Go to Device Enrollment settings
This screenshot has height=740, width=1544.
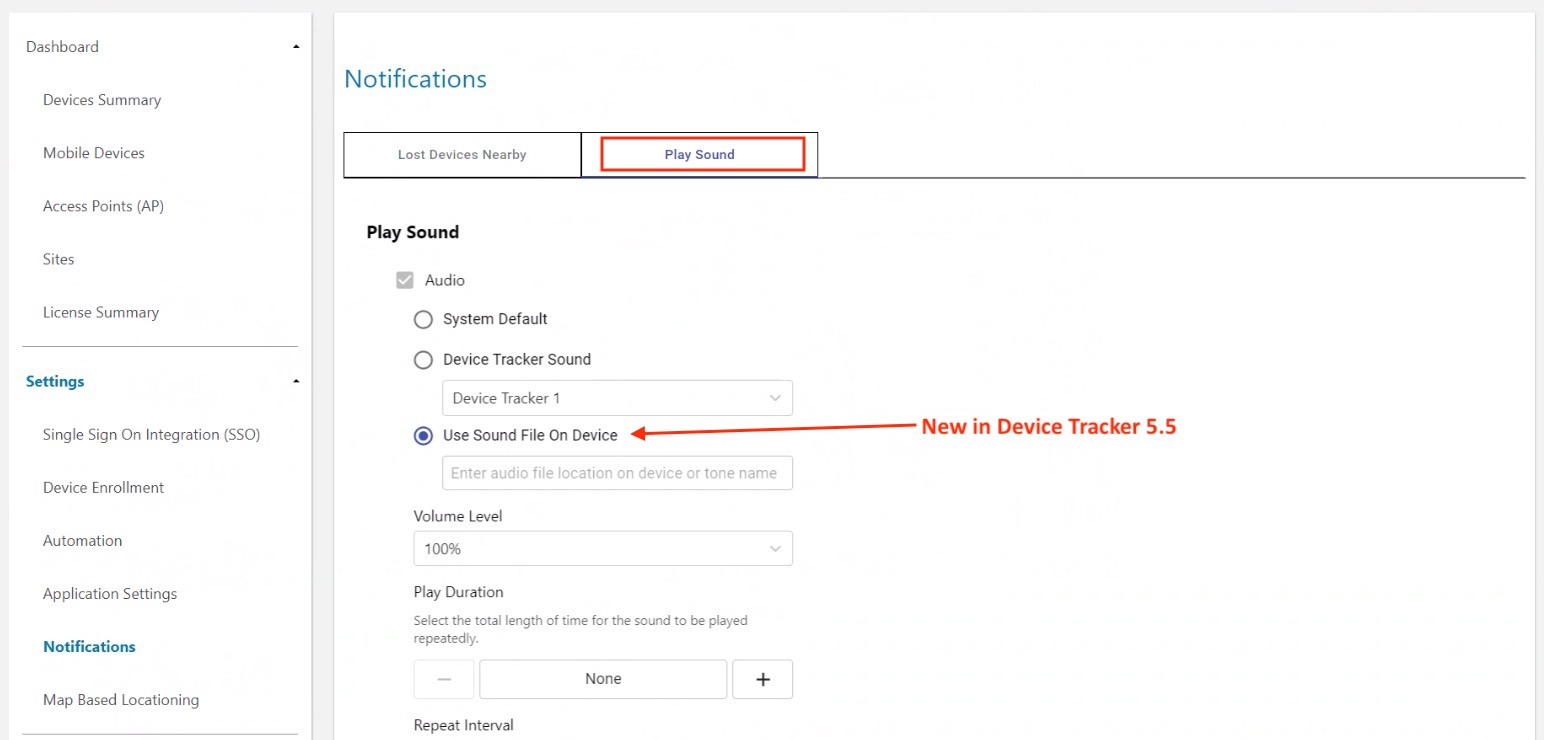click(x=103, y=487)
